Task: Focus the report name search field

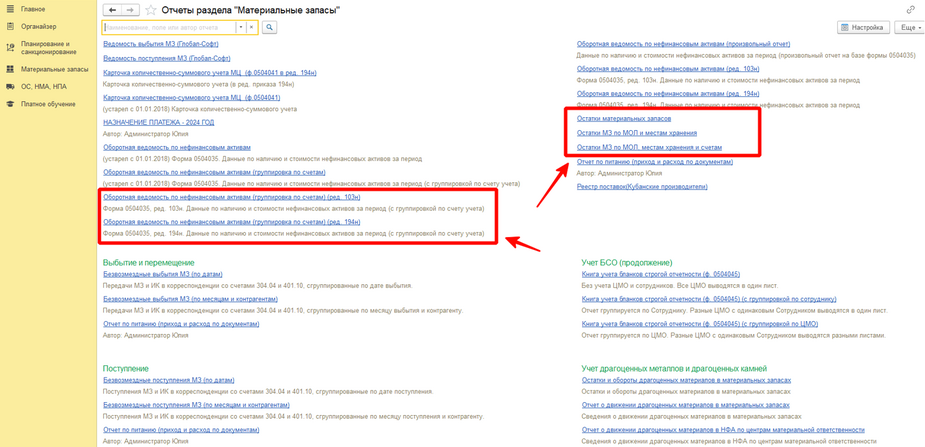Action: [168, 28]
